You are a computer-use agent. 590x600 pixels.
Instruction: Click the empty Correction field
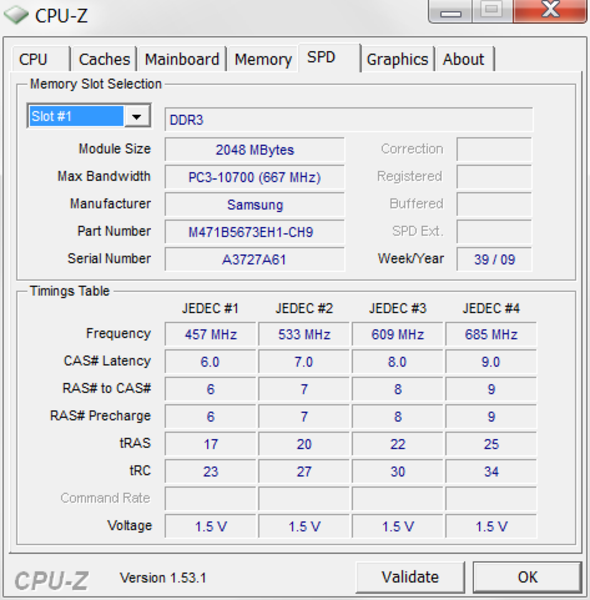click(494, 150)
